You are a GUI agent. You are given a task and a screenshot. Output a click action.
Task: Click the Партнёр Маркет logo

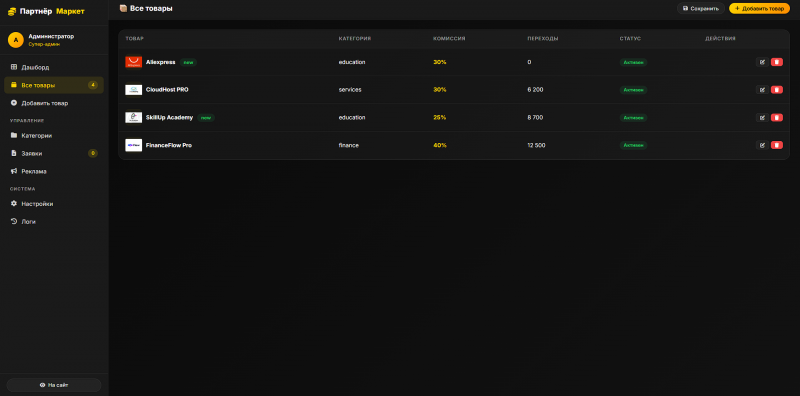[46, 11]
